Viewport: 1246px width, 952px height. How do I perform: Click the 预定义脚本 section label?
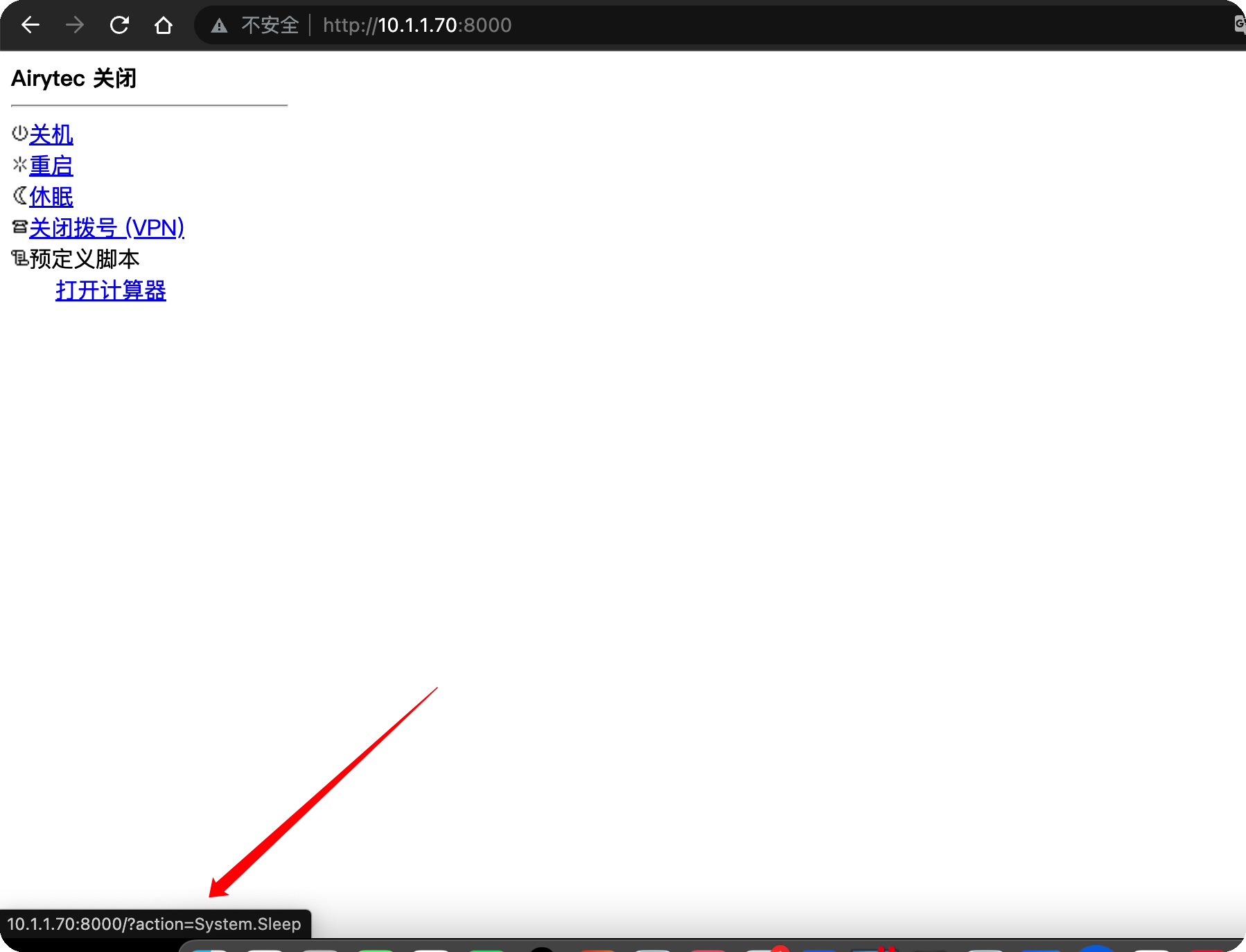tap(85, 259)
